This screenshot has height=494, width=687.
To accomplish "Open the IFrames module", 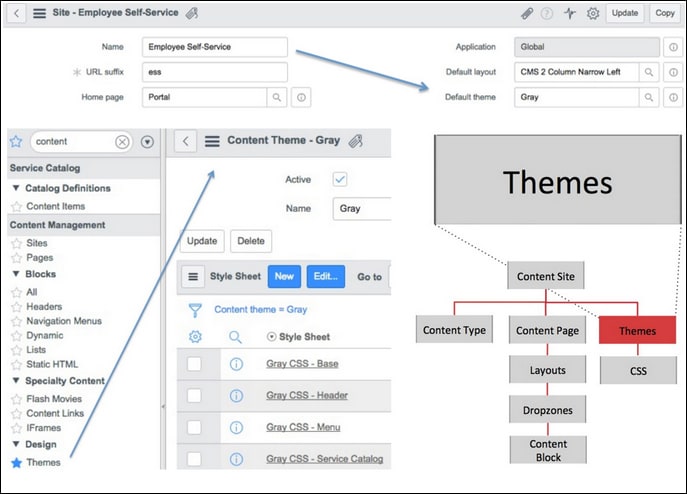I will coord(43,428).
